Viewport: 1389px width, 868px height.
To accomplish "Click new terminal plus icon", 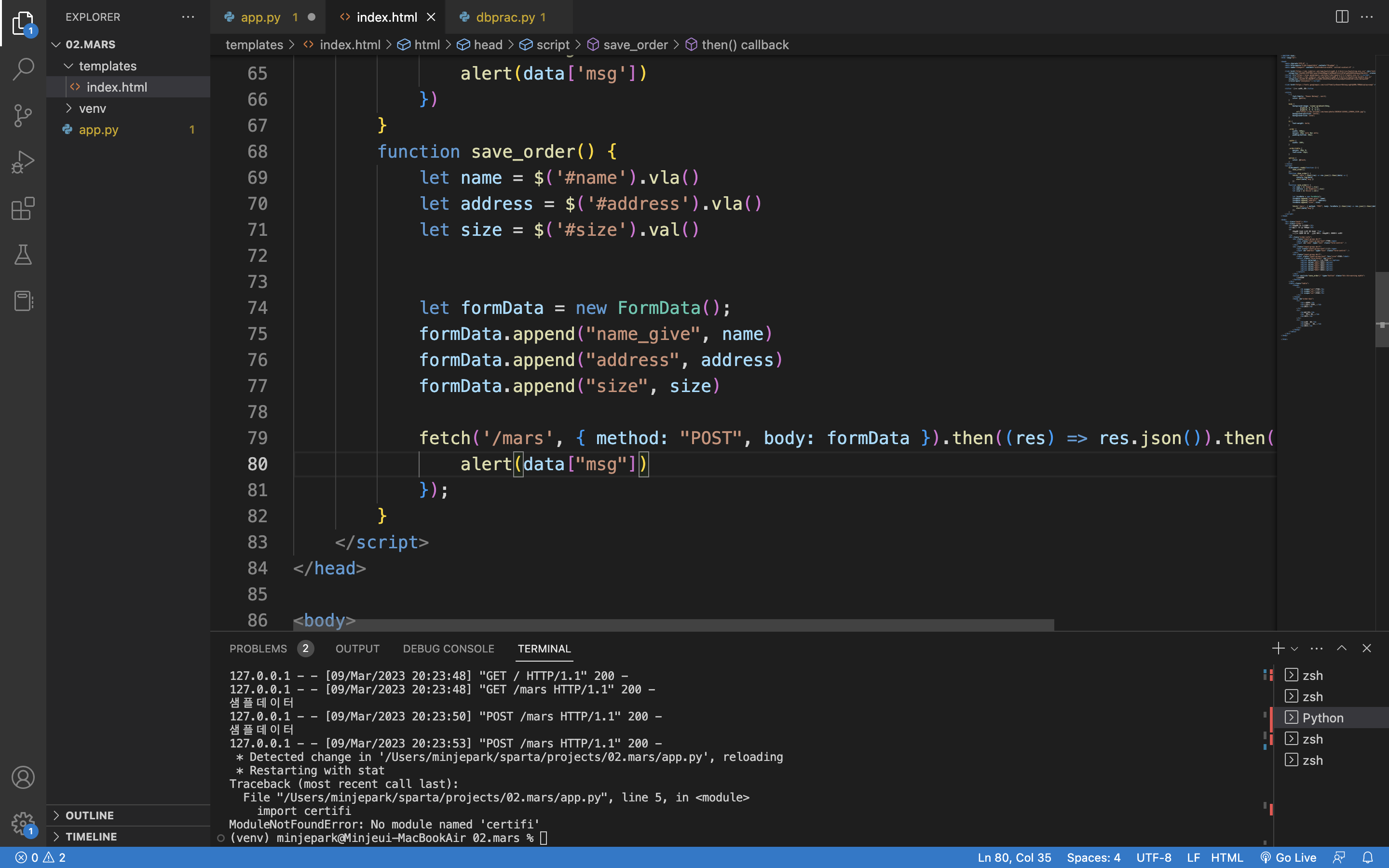I will click(1278, 648).
